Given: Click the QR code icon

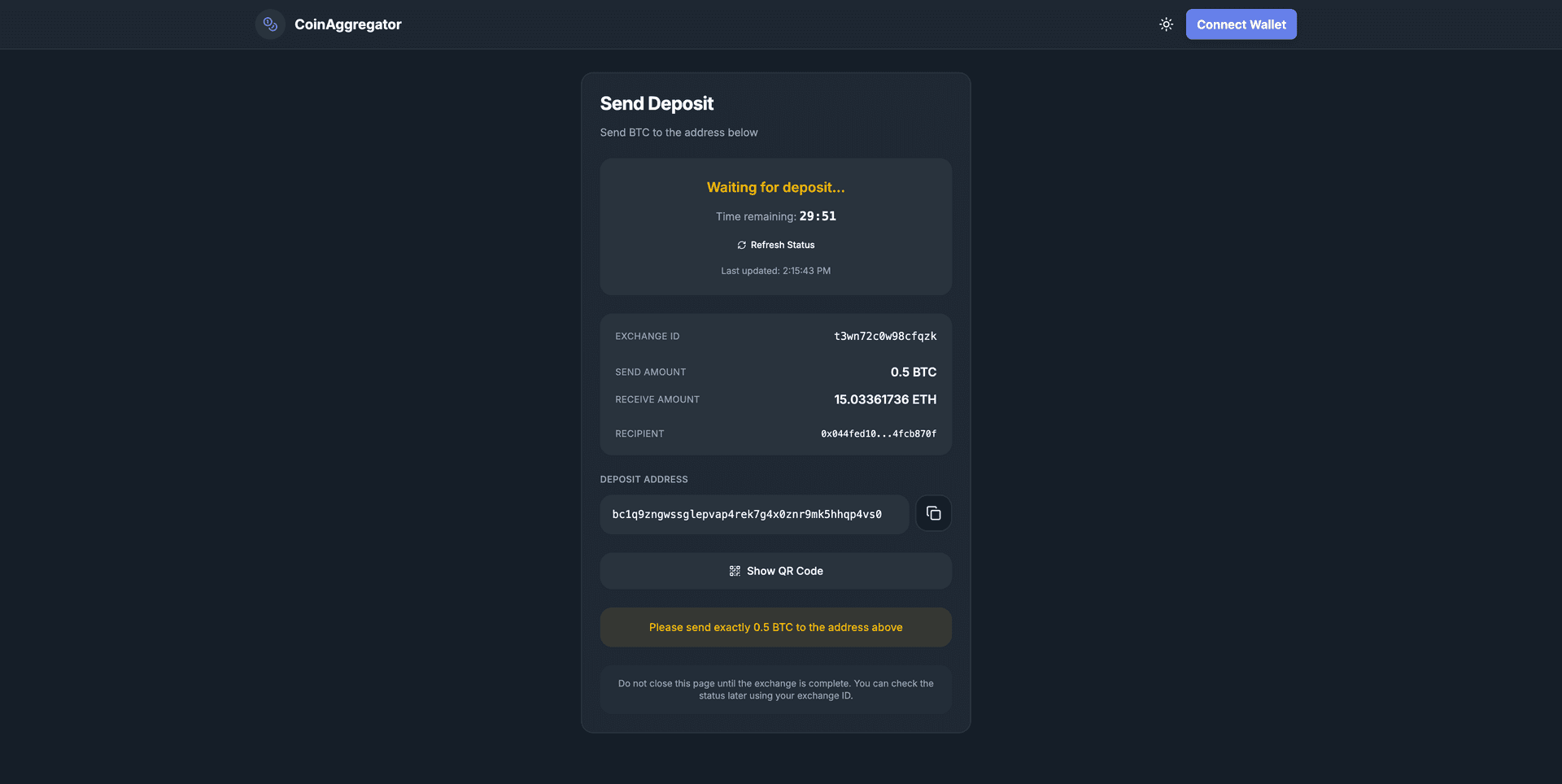Looking at the screenshot, I should [x=735, y=571].
